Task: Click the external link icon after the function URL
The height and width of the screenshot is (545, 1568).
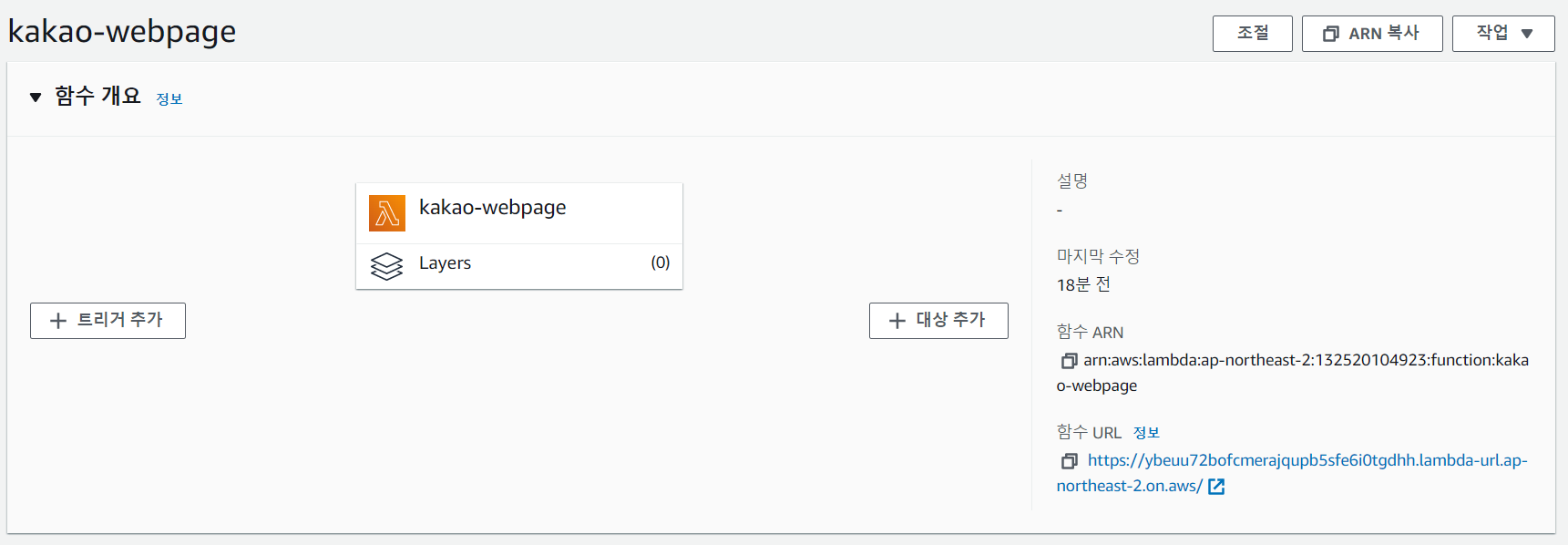Action: (1216, 487)
